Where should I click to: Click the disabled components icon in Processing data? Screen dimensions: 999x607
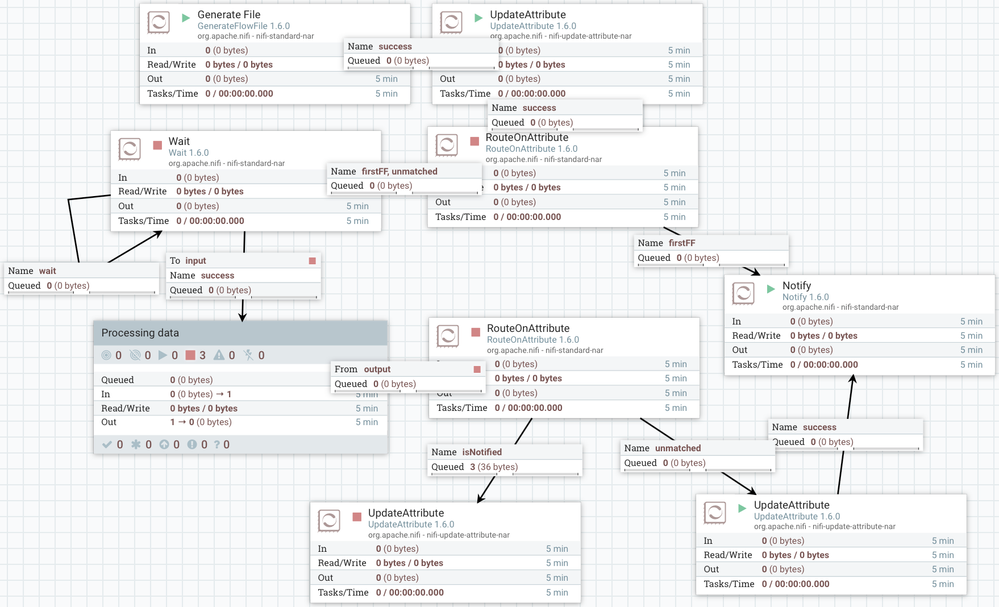click(248, 355)
